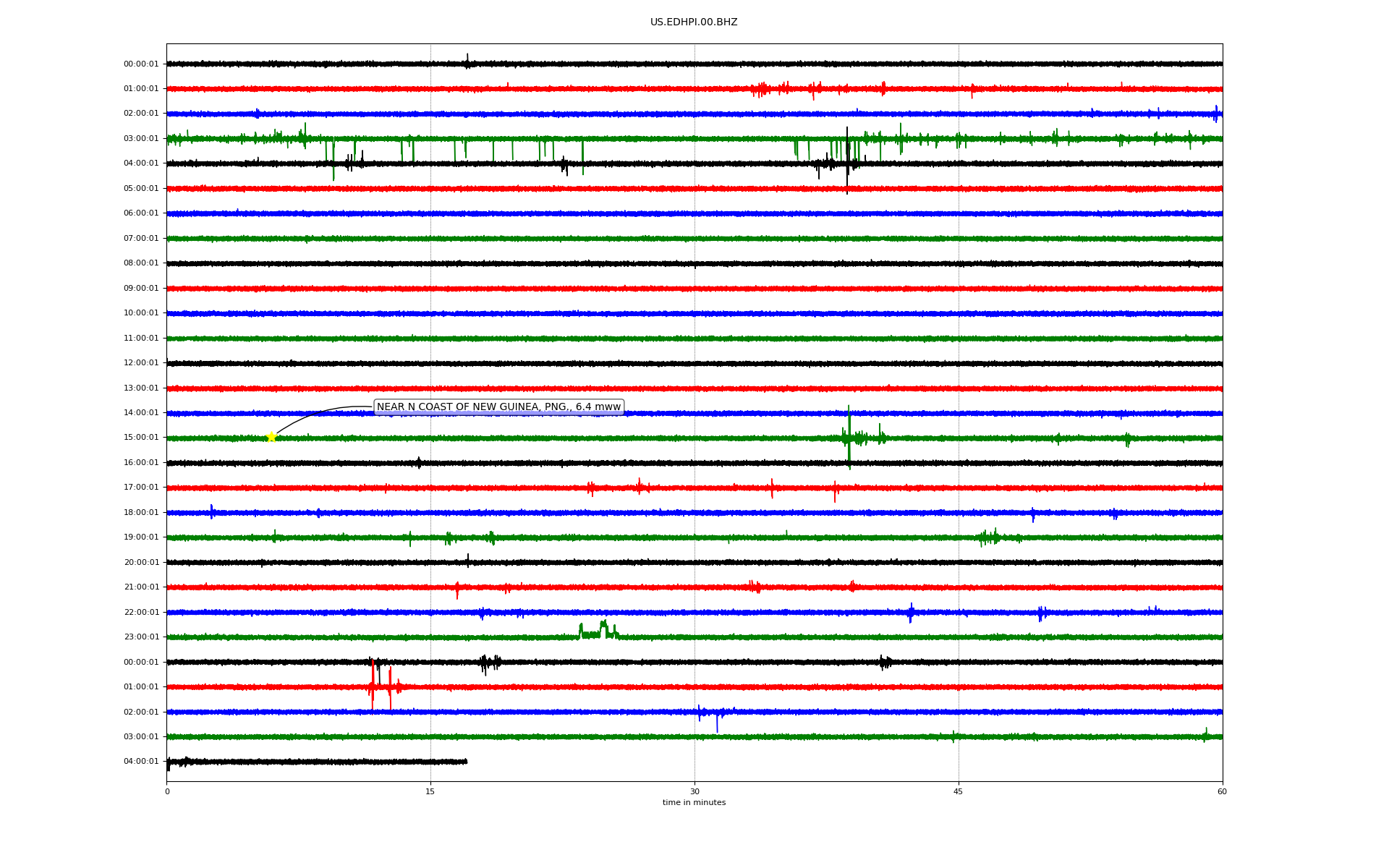Screen dimensions: 1389x868
Task: Click the 14:00:01 row label
Action: point(141,413)
